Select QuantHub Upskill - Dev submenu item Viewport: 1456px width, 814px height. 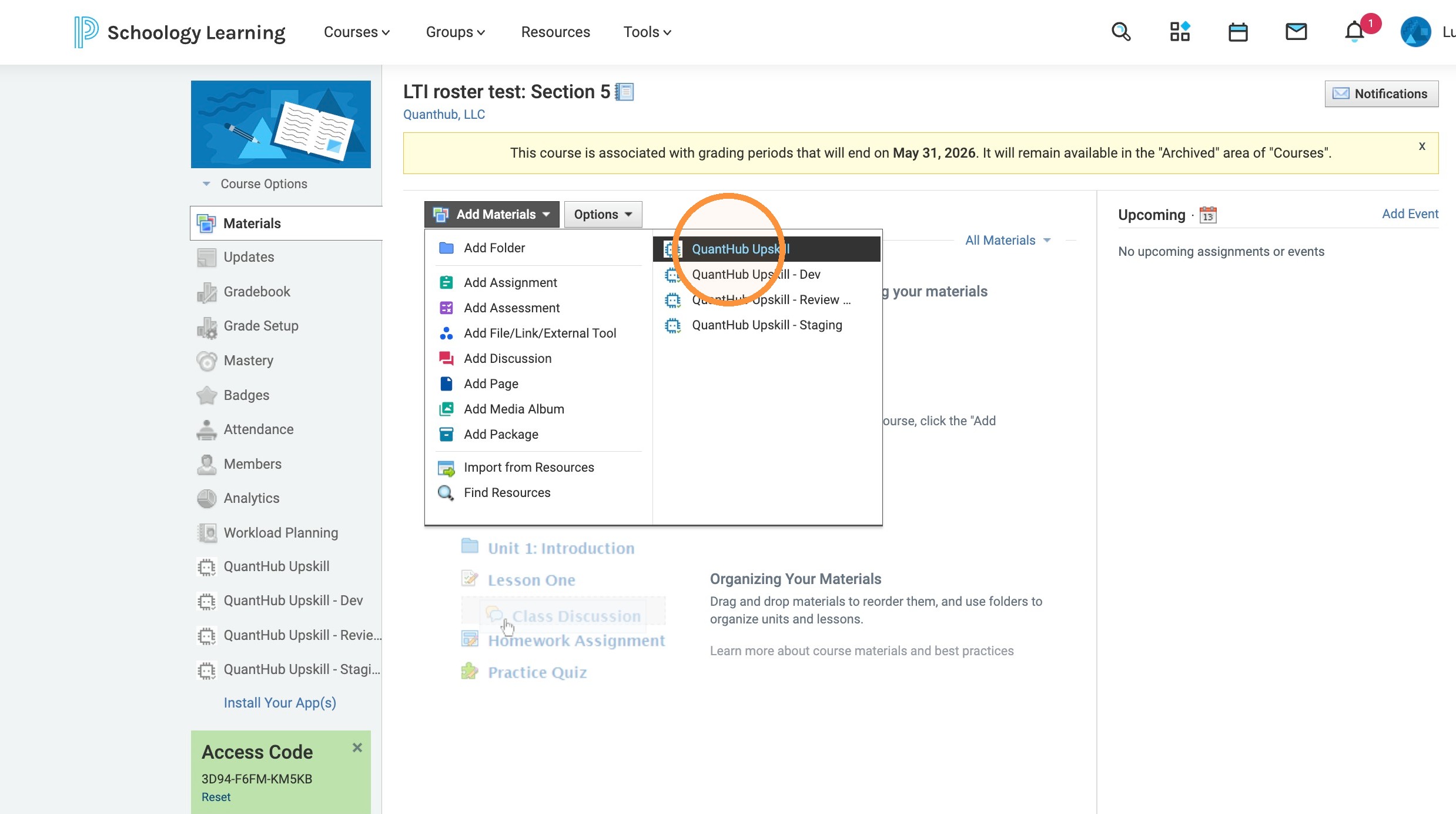pyautogui.click(x=767, y=274)
